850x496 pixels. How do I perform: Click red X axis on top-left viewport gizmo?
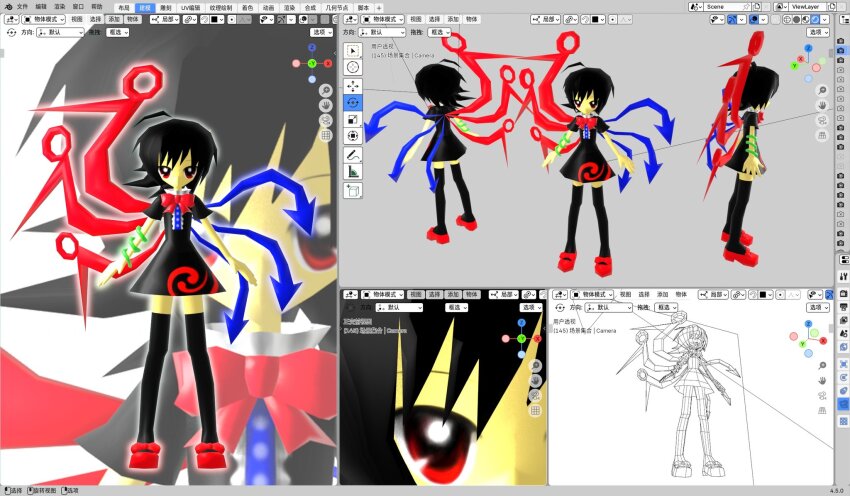pyautogui.click(x=328, y=63)
